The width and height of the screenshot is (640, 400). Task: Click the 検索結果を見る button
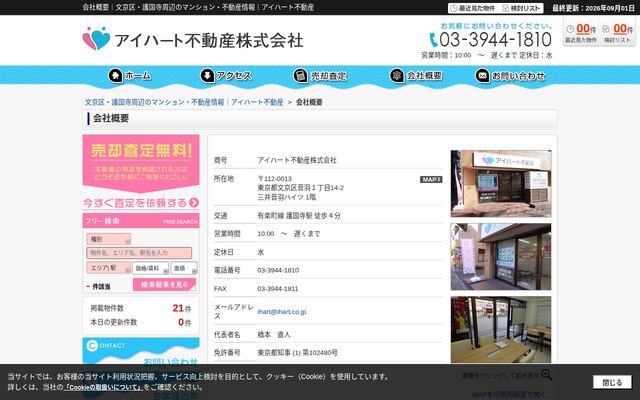pos(164,284)
